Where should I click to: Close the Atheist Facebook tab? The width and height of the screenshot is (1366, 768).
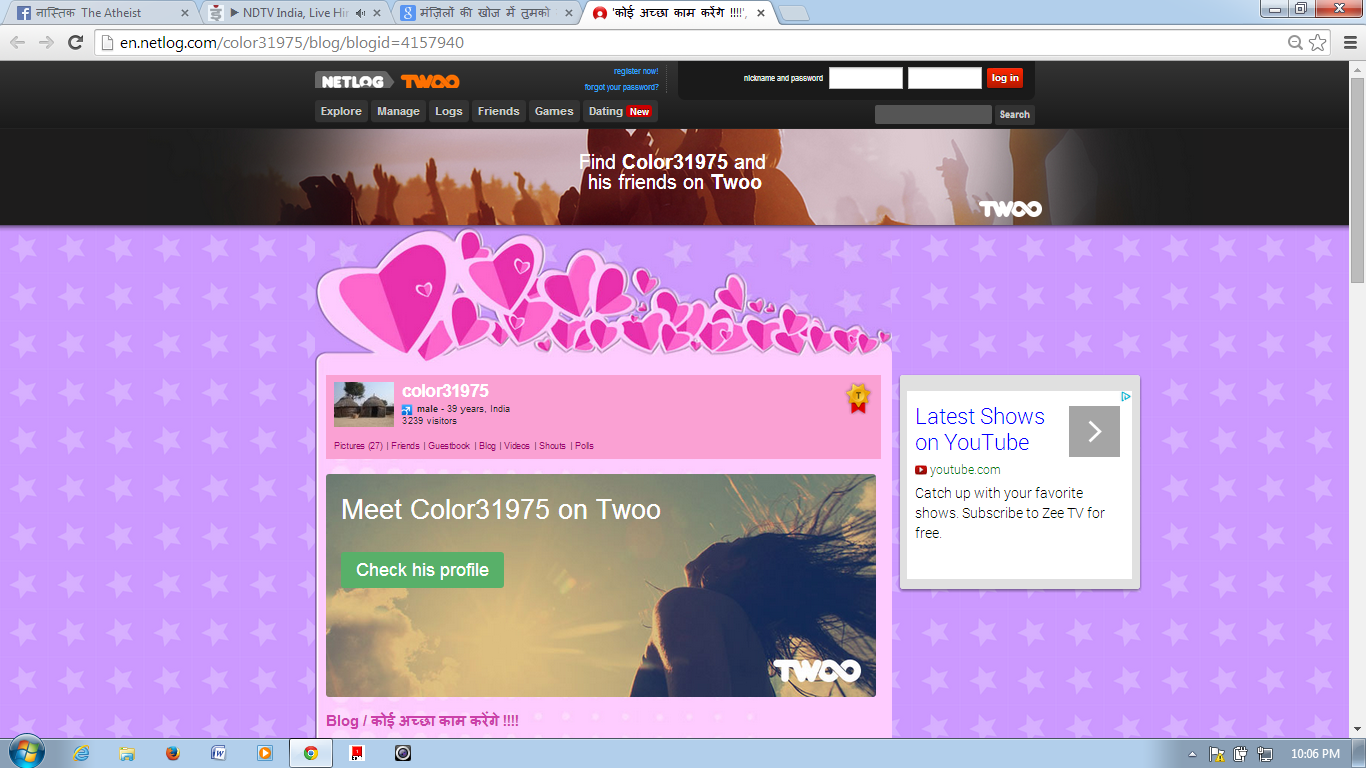(x=184, y=13)
